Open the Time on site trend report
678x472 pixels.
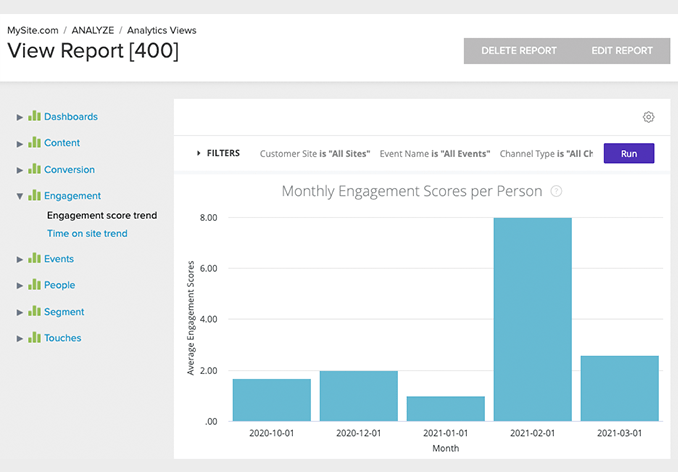coord(87,234)
